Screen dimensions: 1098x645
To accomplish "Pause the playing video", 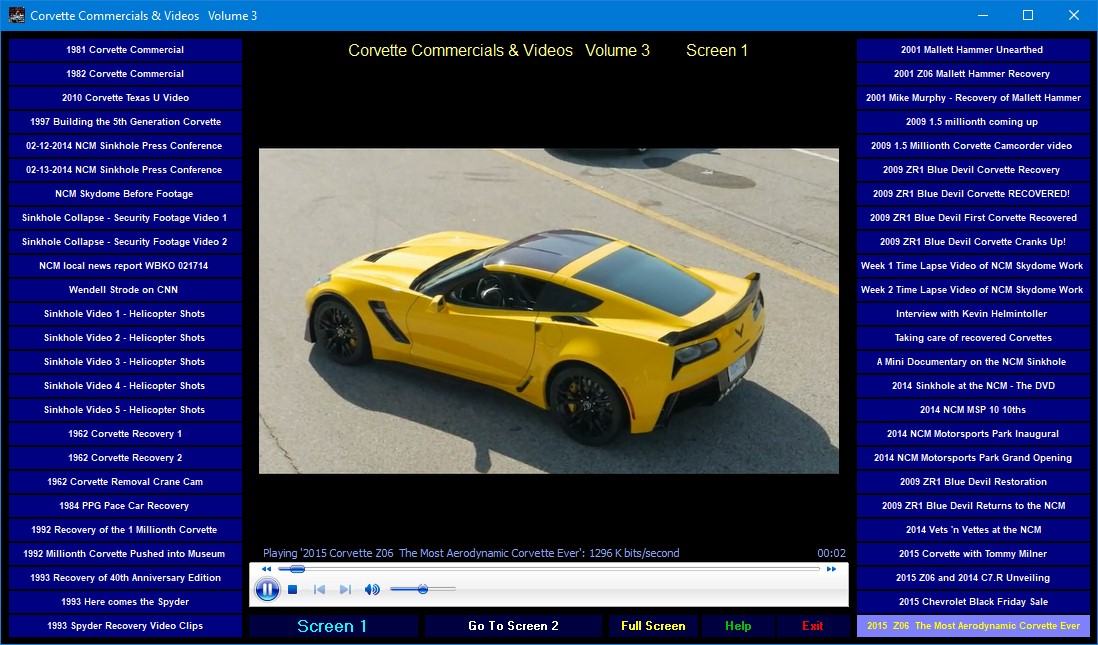I will (x=267, y=590).
